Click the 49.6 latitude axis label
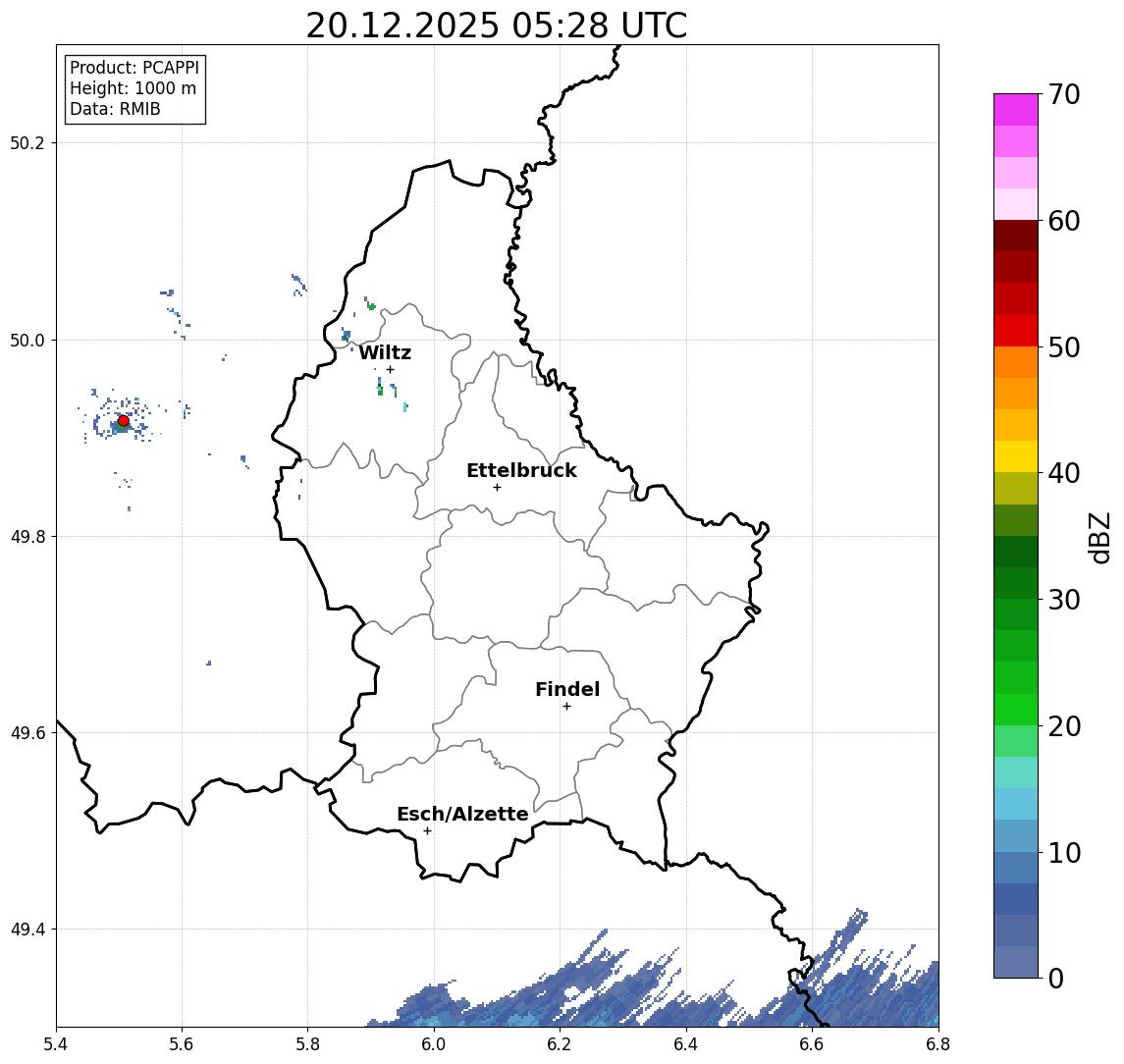1124x1064 pixels. tap(27, 733)
